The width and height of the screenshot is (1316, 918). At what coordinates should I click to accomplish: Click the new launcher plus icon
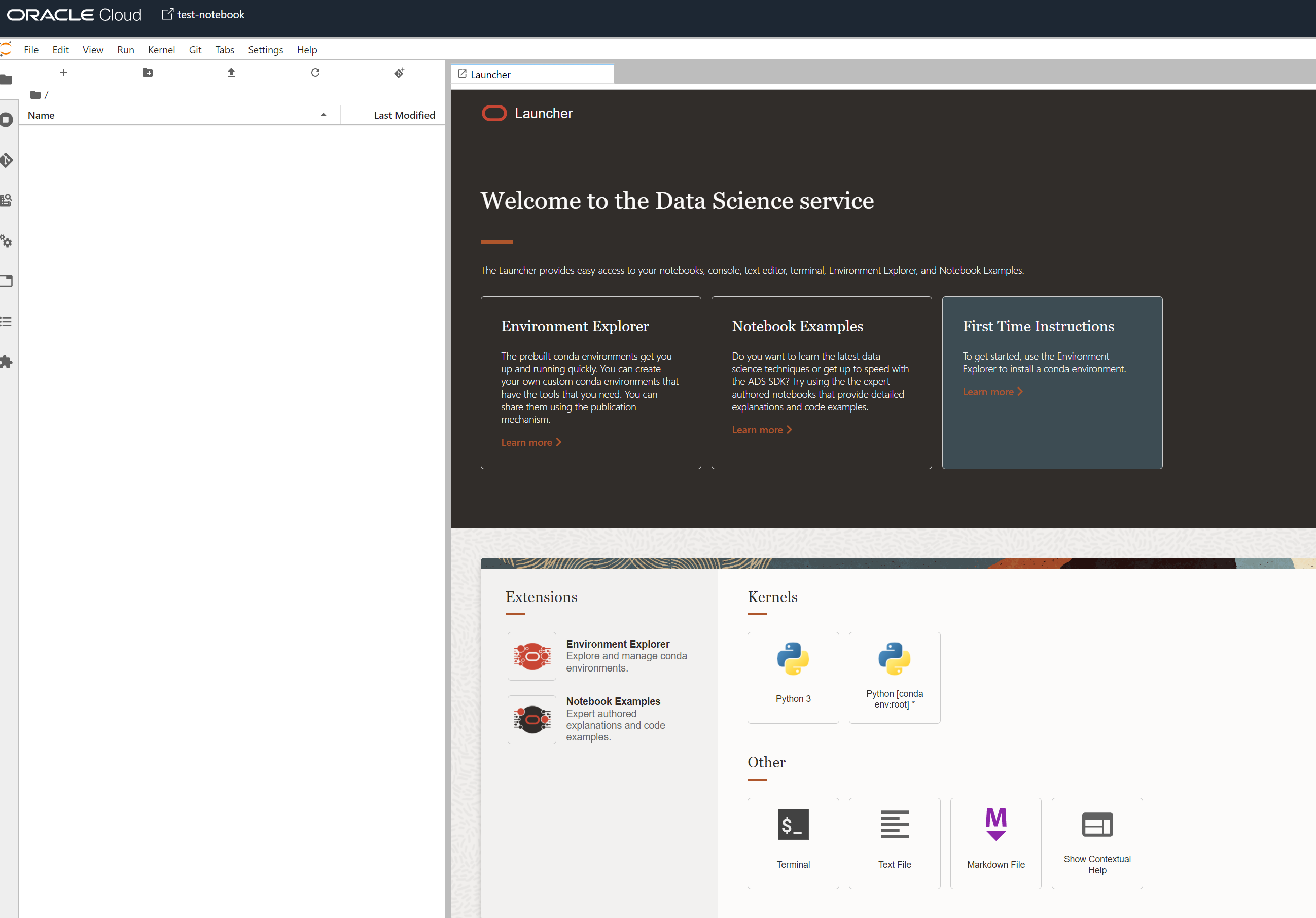[63, 73]
